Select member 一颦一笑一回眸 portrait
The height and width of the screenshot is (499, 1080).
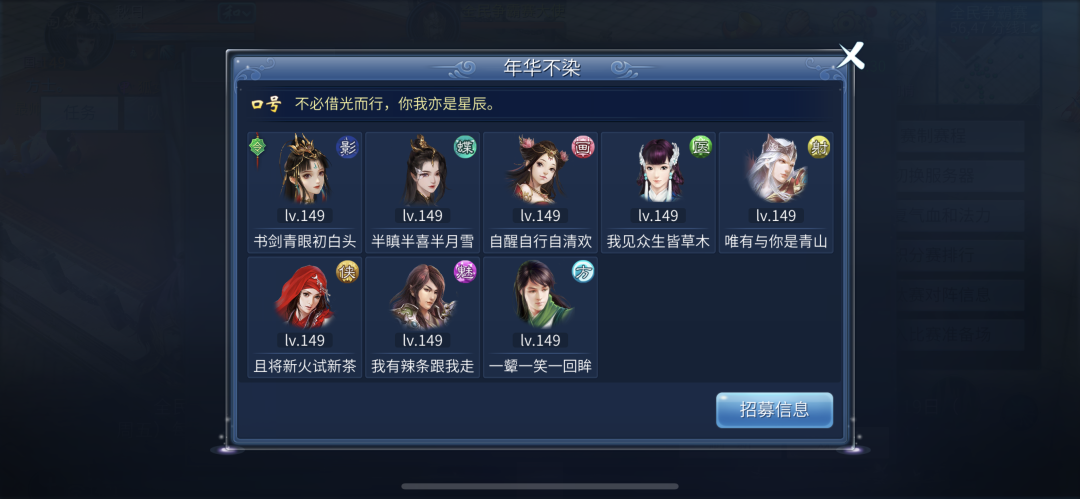click(x=540, y=294)
